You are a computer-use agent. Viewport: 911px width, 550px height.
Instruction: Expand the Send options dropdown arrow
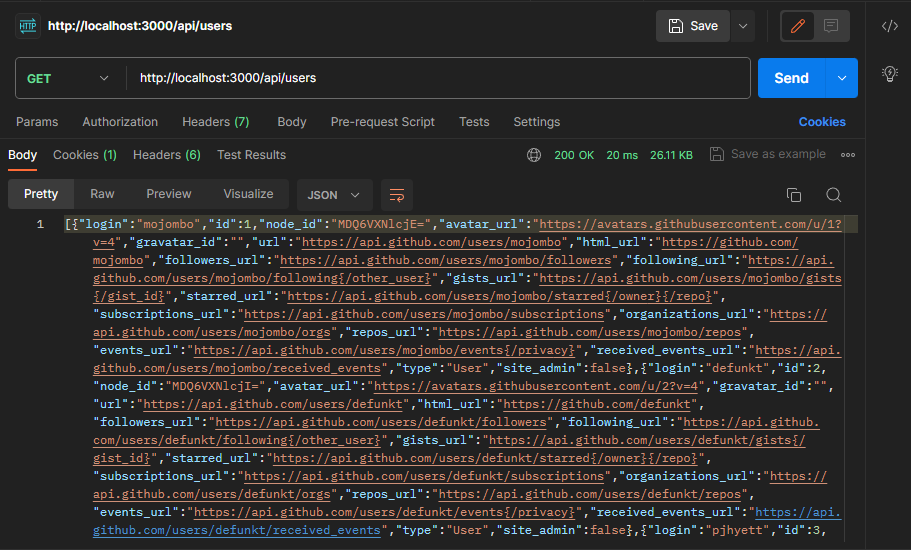point(841,78)
